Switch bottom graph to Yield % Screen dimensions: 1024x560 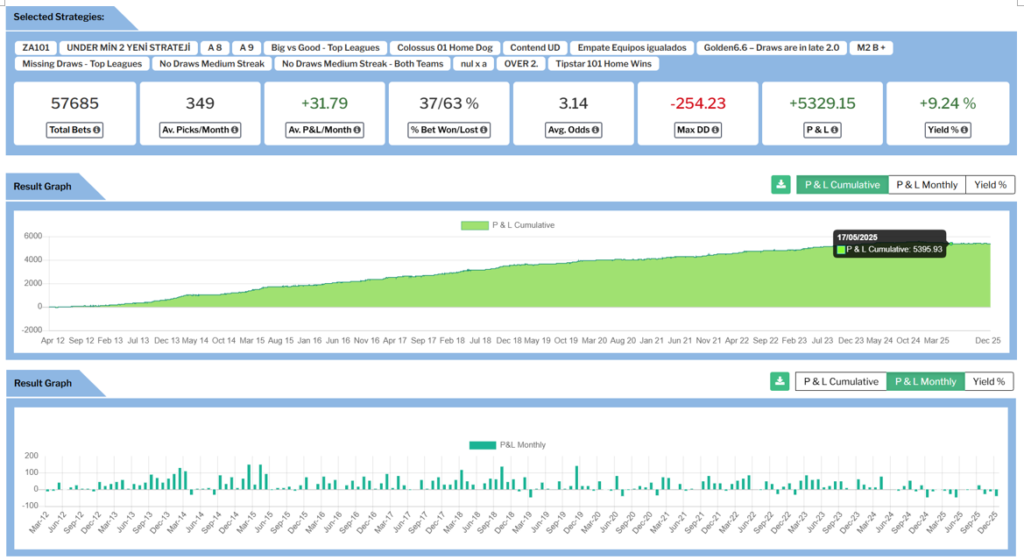[x=989, y=381]
